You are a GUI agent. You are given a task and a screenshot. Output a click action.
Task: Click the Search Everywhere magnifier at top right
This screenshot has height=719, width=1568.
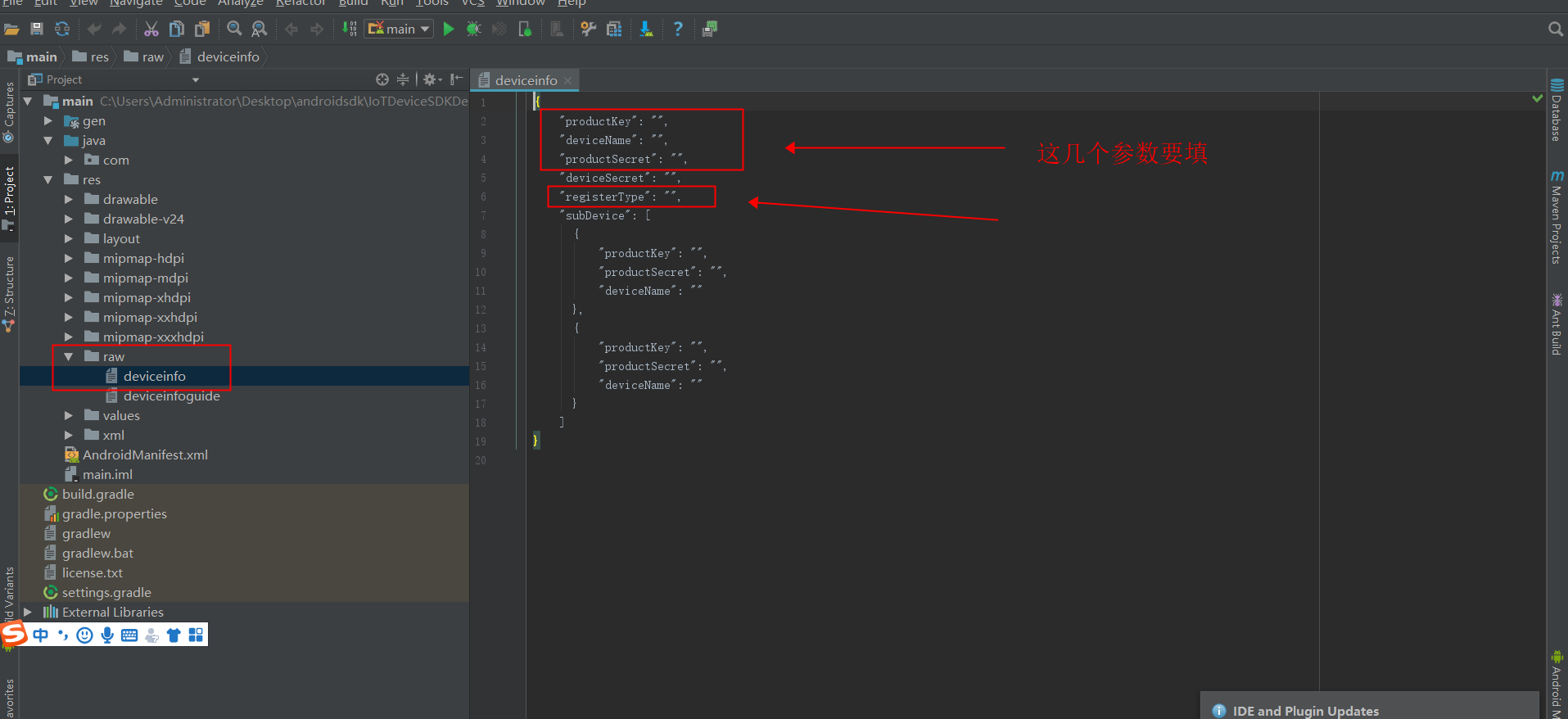(x=1556, y=29)
